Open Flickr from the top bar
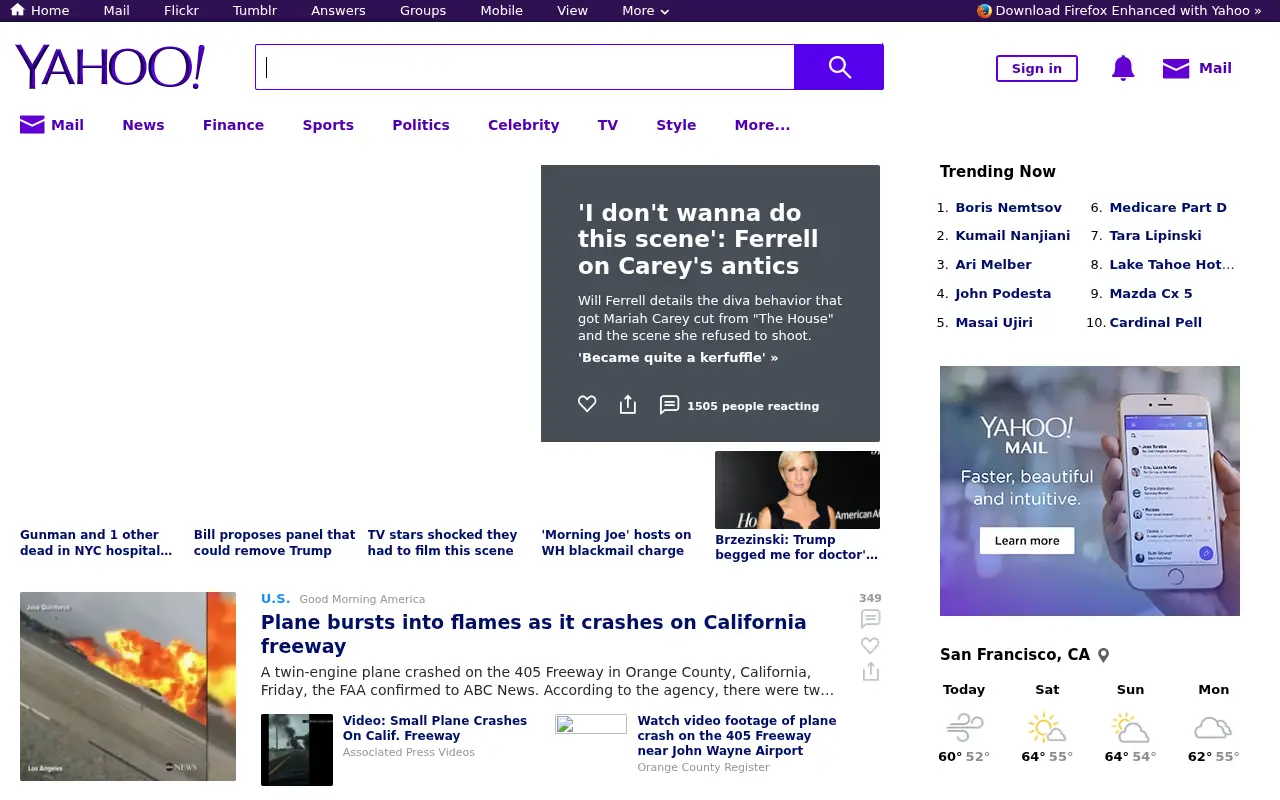The width and height of the screenshot is (1280, 800). pyautogui.click(x=181, y=10)
